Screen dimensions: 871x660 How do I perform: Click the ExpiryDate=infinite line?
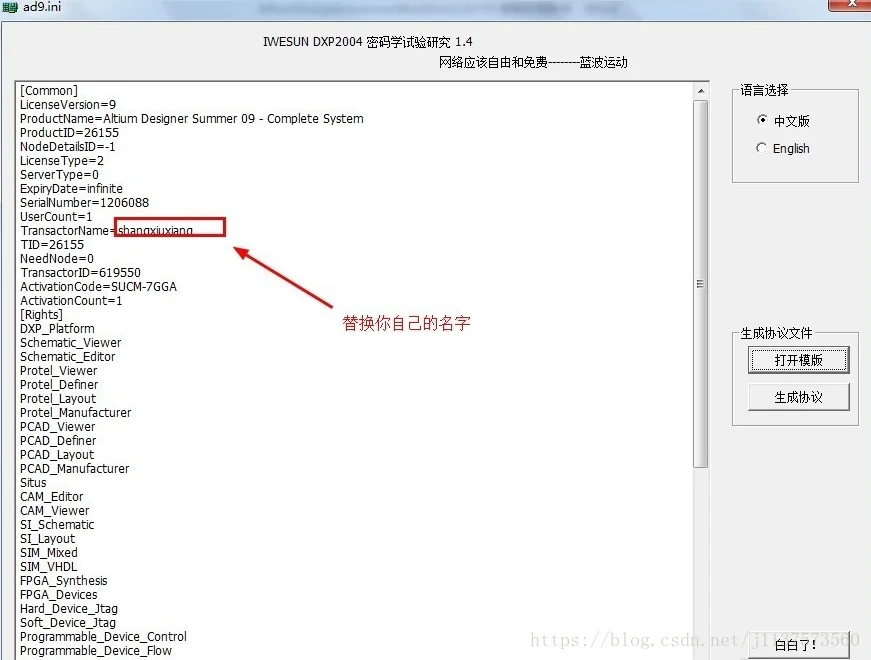click(x=71, y=189)
